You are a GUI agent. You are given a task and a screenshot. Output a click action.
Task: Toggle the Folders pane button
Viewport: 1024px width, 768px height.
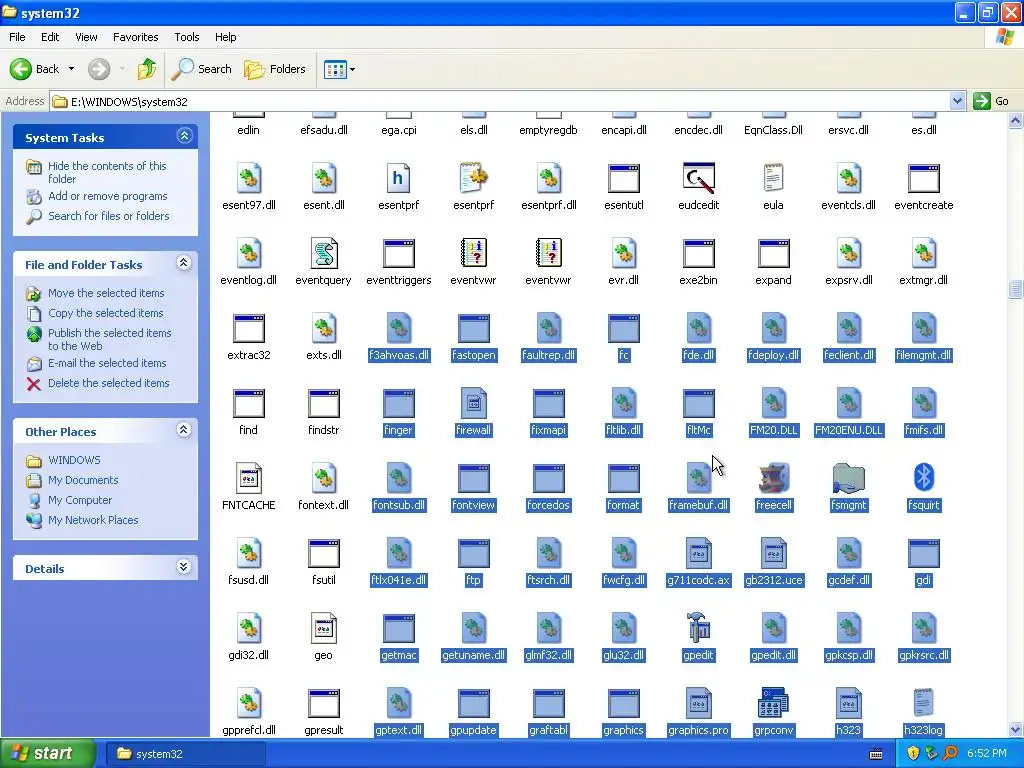(274, 69)
